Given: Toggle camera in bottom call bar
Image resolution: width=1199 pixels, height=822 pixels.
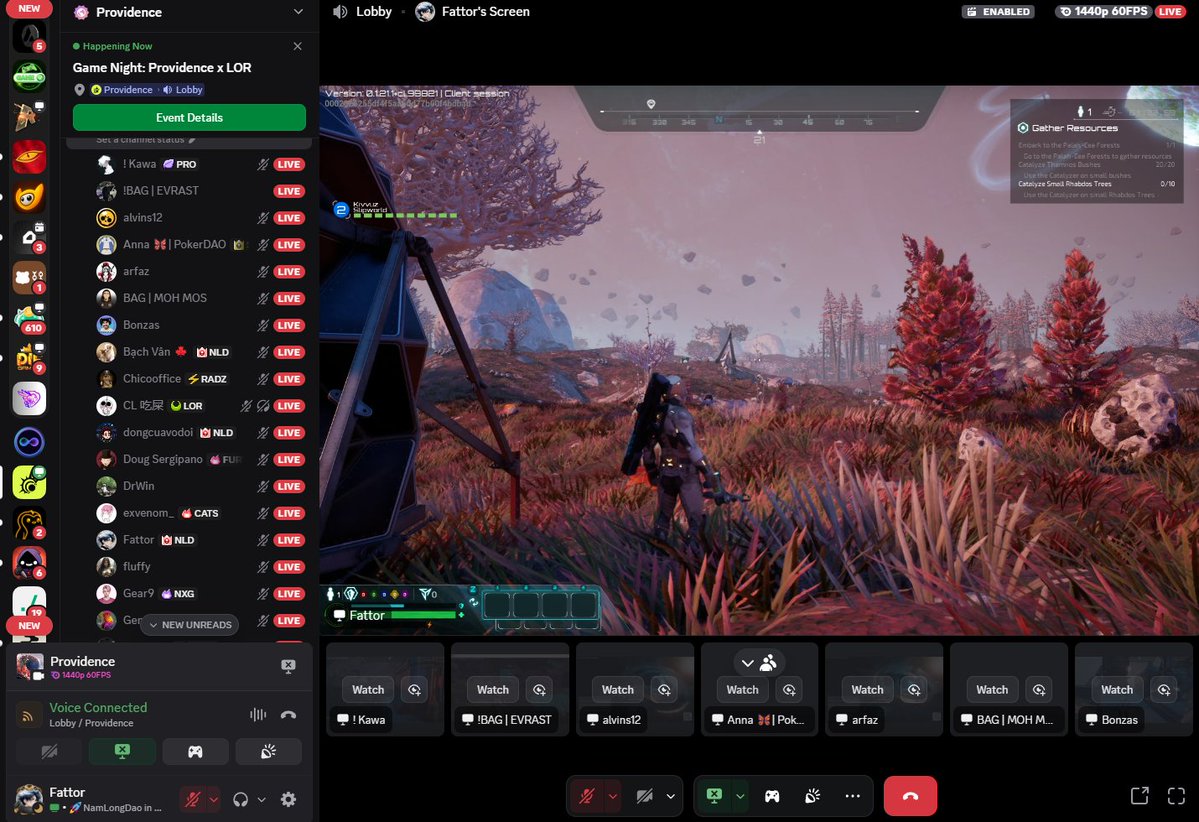Looking at the screenshot, I should [x=645, y=796].
